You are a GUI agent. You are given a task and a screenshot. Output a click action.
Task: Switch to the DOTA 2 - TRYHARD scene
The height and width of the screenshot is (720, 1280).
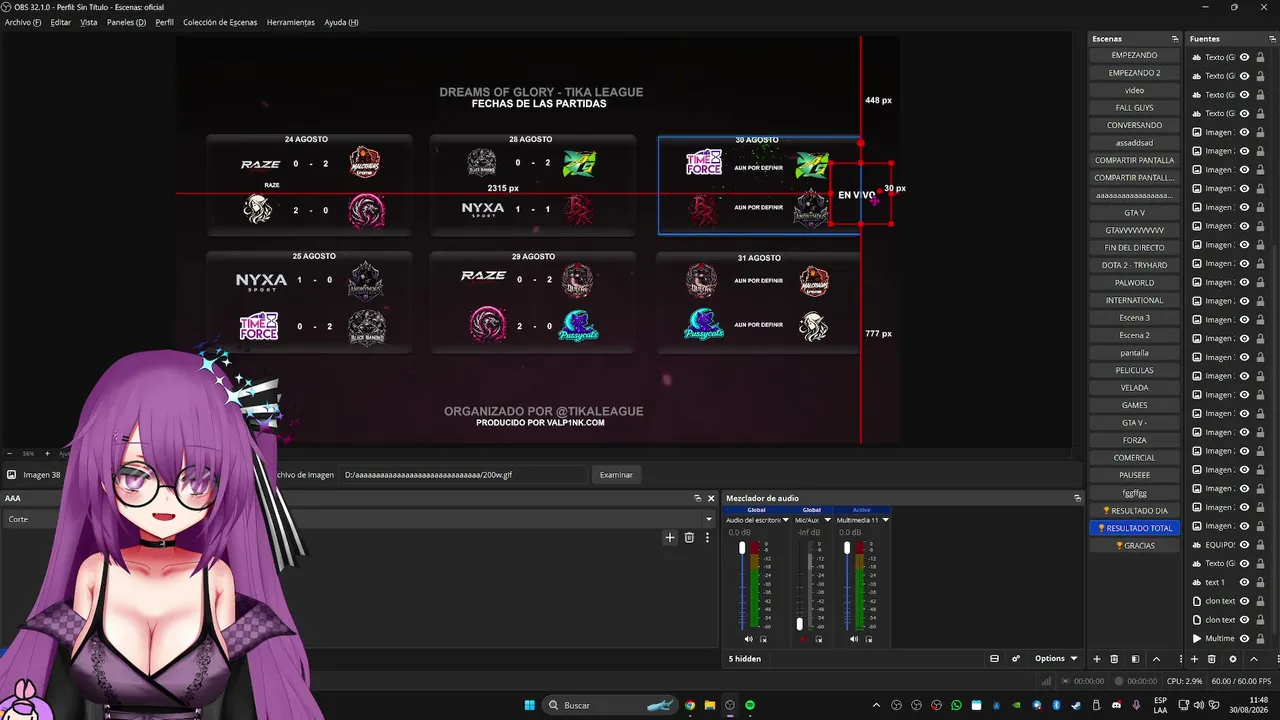(1134, 265)
